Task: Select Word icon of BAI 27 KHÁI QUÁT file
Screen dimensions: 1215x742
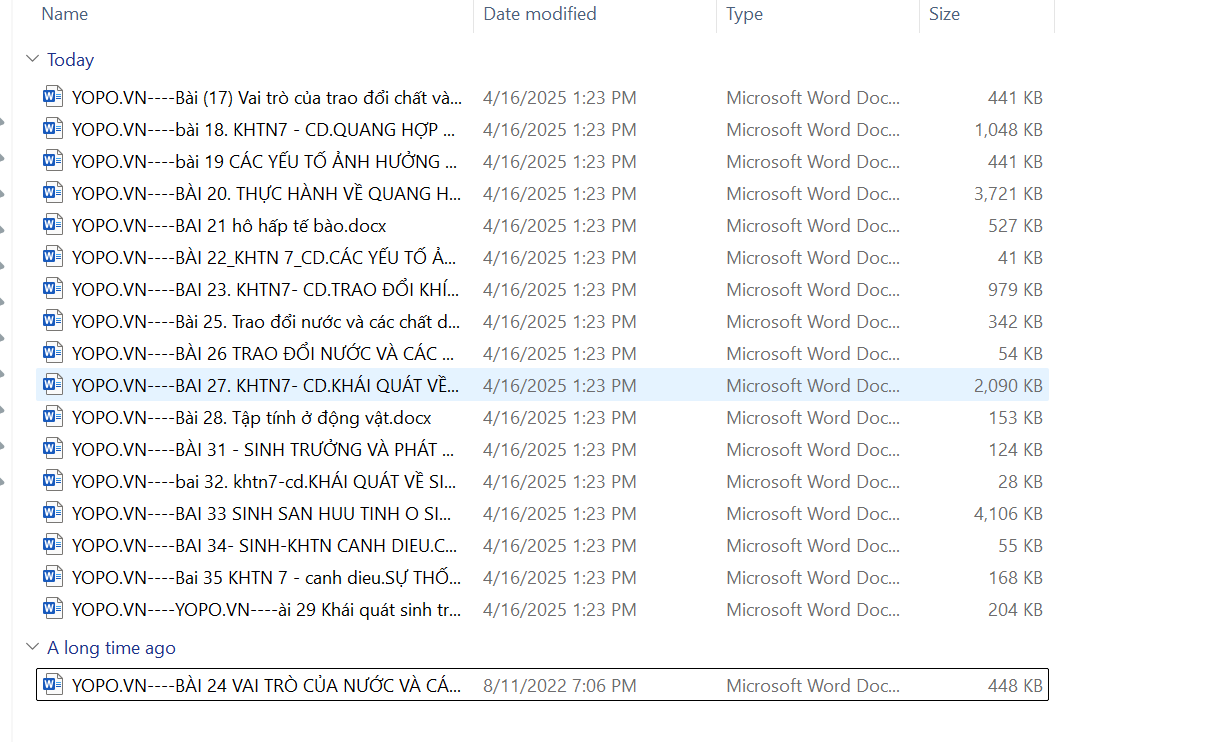Action: point(53,385)
